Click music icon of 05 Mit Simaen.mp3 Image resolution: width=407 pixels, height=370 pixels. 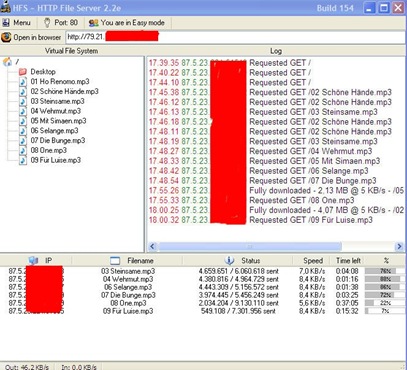pos(23,121)
